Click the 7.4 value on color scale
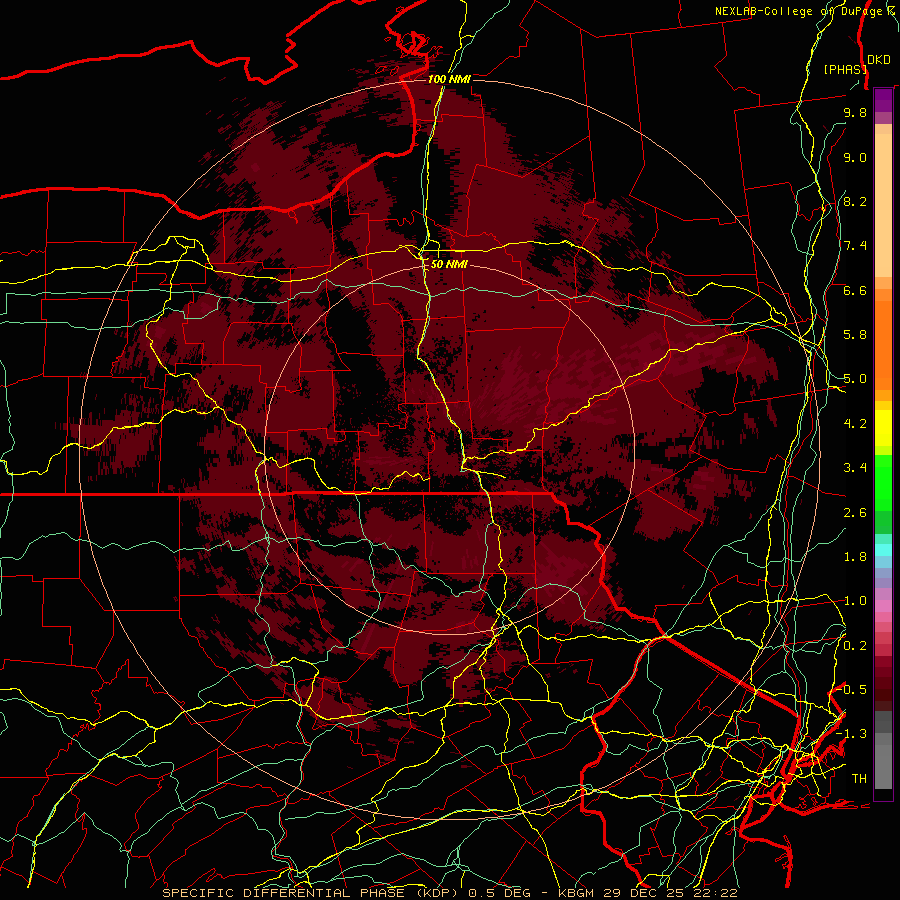Viewport: 900px width, 900px height. point(855,246)
